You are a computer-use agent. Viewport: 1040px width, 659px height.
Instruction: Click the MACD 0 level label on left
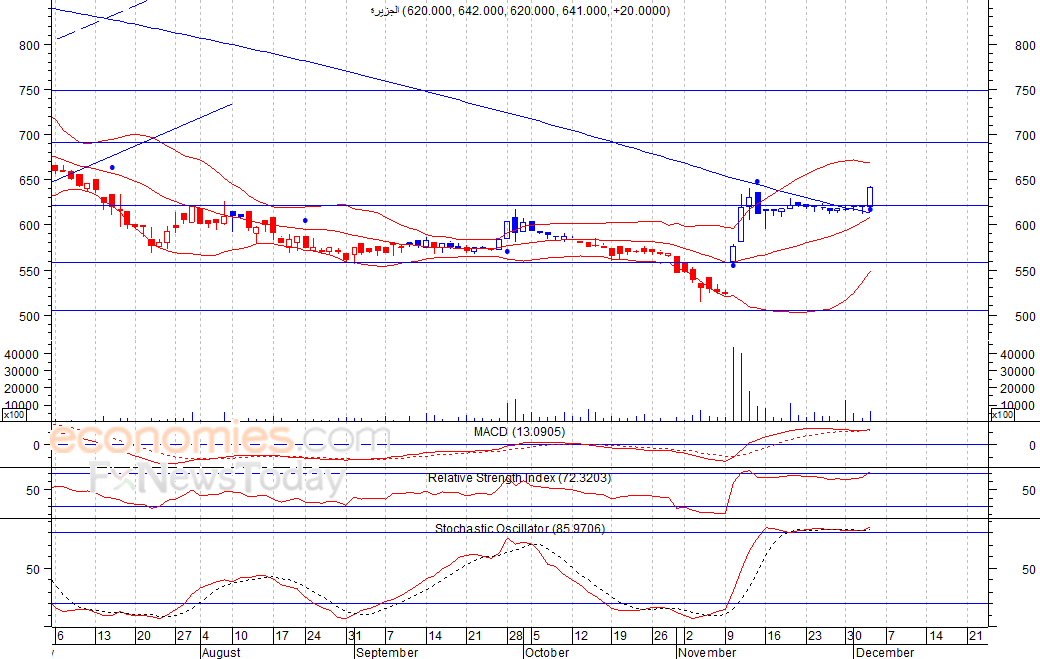(36, 446)
